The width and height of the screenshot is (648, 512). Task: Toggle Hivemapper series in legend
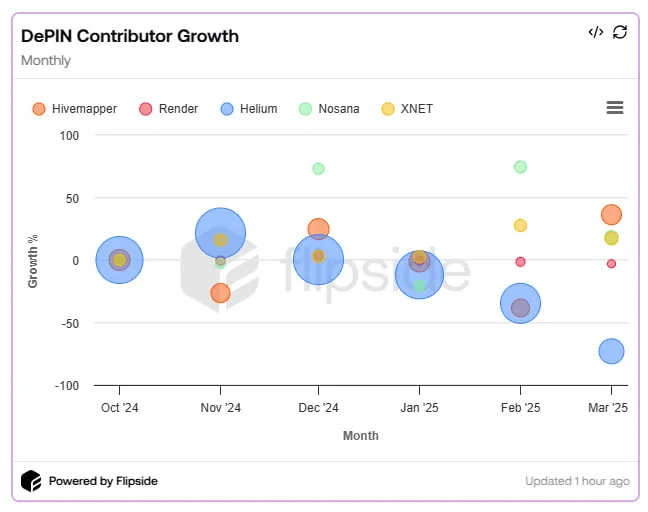coord(75,109)
